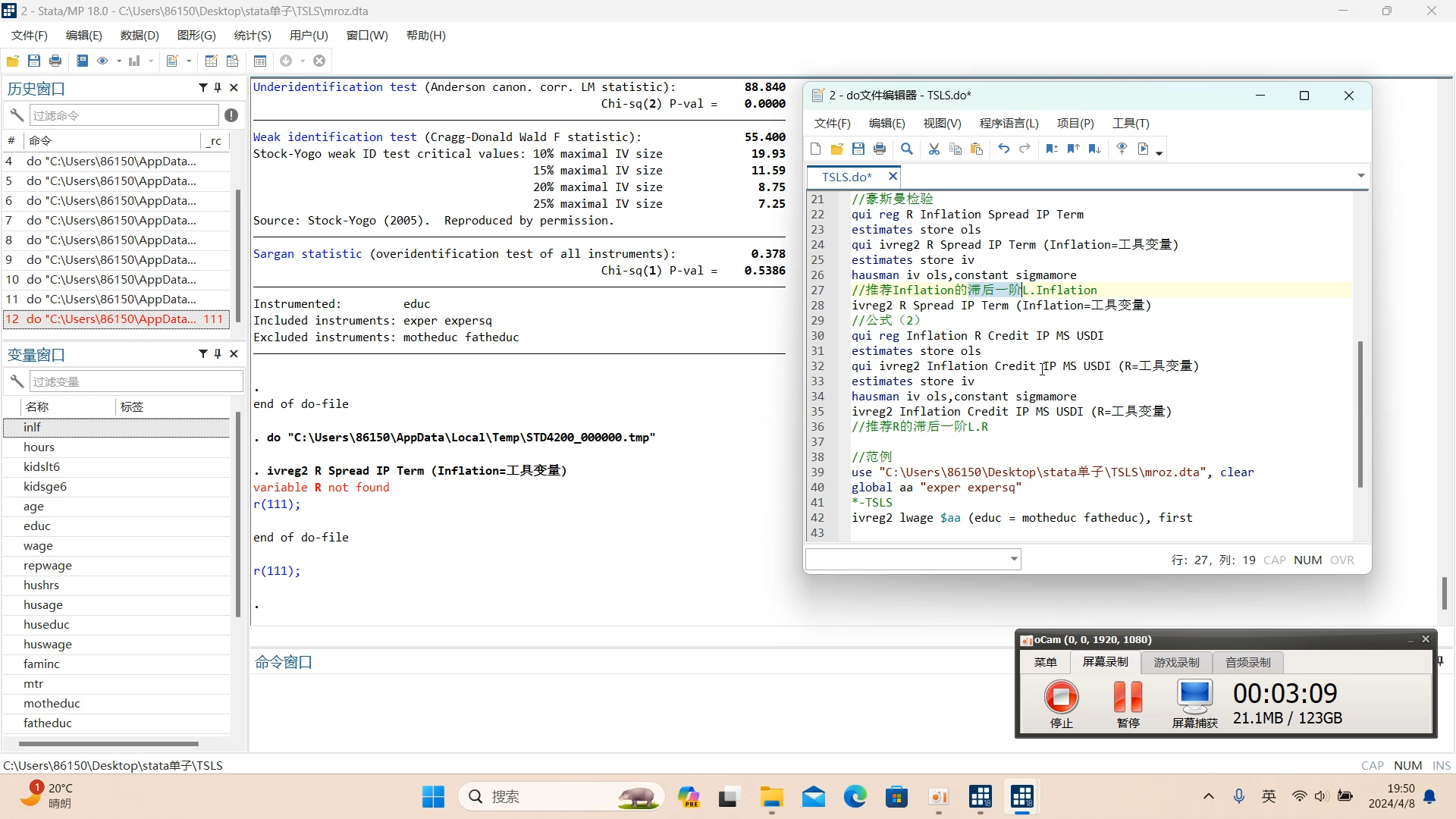The height and width of the screenshot is (819, 1456).
Task: Open the Data Editor (edit) icon
Action: click(211, 61)
